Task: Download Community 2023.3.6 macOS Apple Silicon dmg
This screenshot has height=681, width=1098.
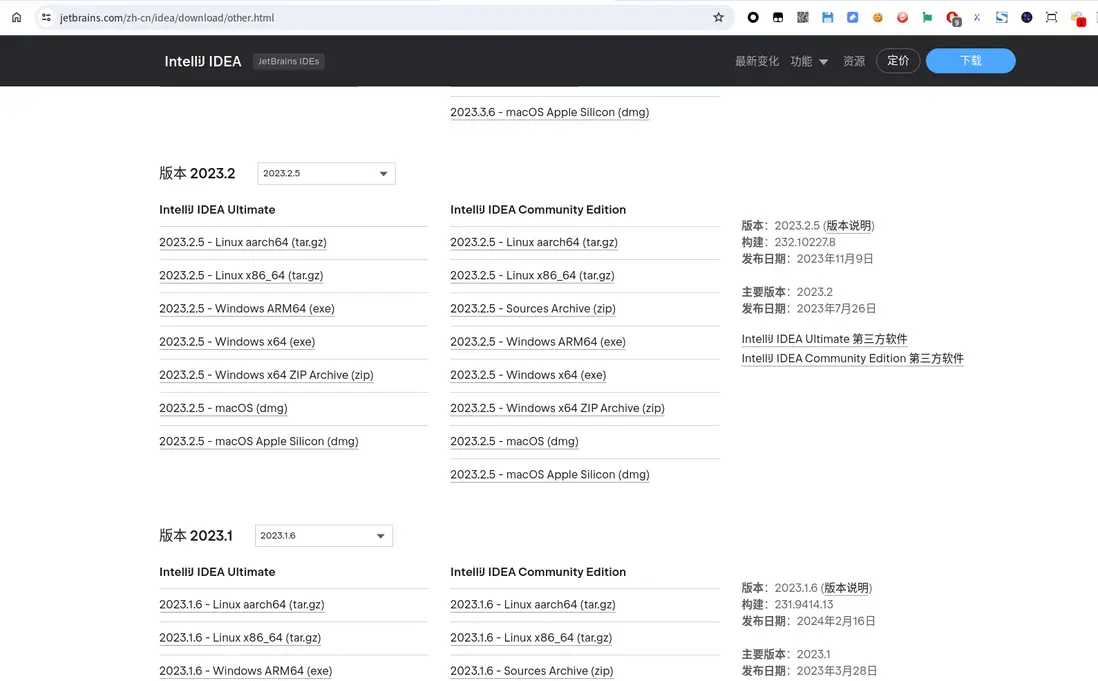Action: (550, 112)
